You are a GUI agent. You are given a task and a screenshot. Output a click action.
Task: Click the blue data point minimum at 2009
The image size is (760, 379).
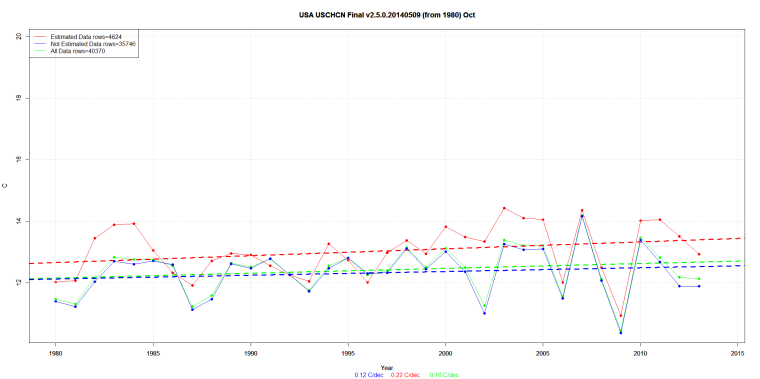point(621,333)
